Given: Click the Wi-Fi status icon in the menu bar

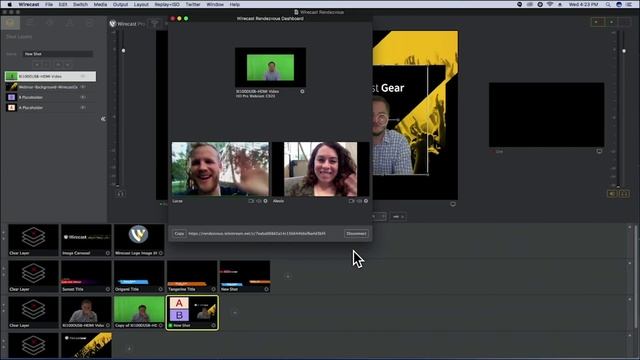Looking at the screenshot, I should click(x=550, y=4).
